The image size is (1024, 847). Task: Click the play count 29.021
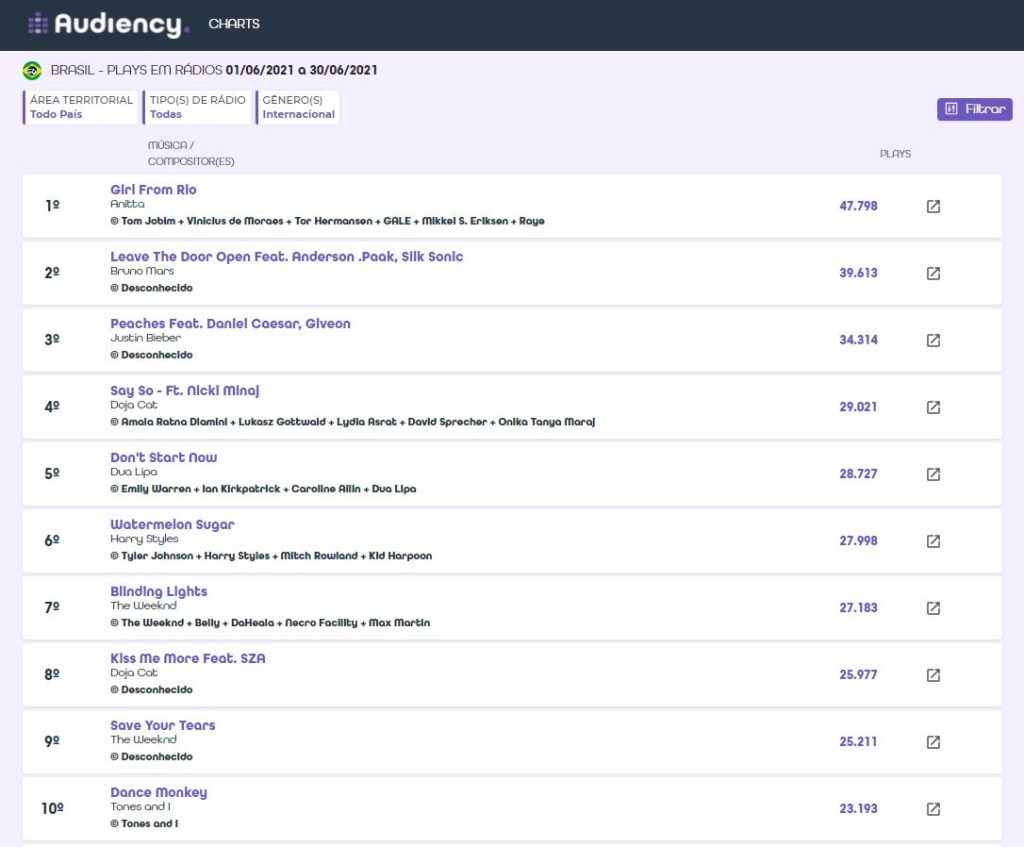click(858, 407)
